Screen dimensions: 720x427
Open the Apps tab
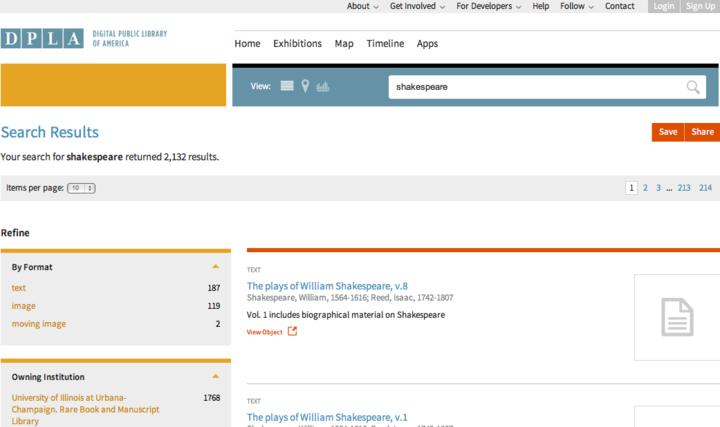pyautogui.click(x=428, y=44)
